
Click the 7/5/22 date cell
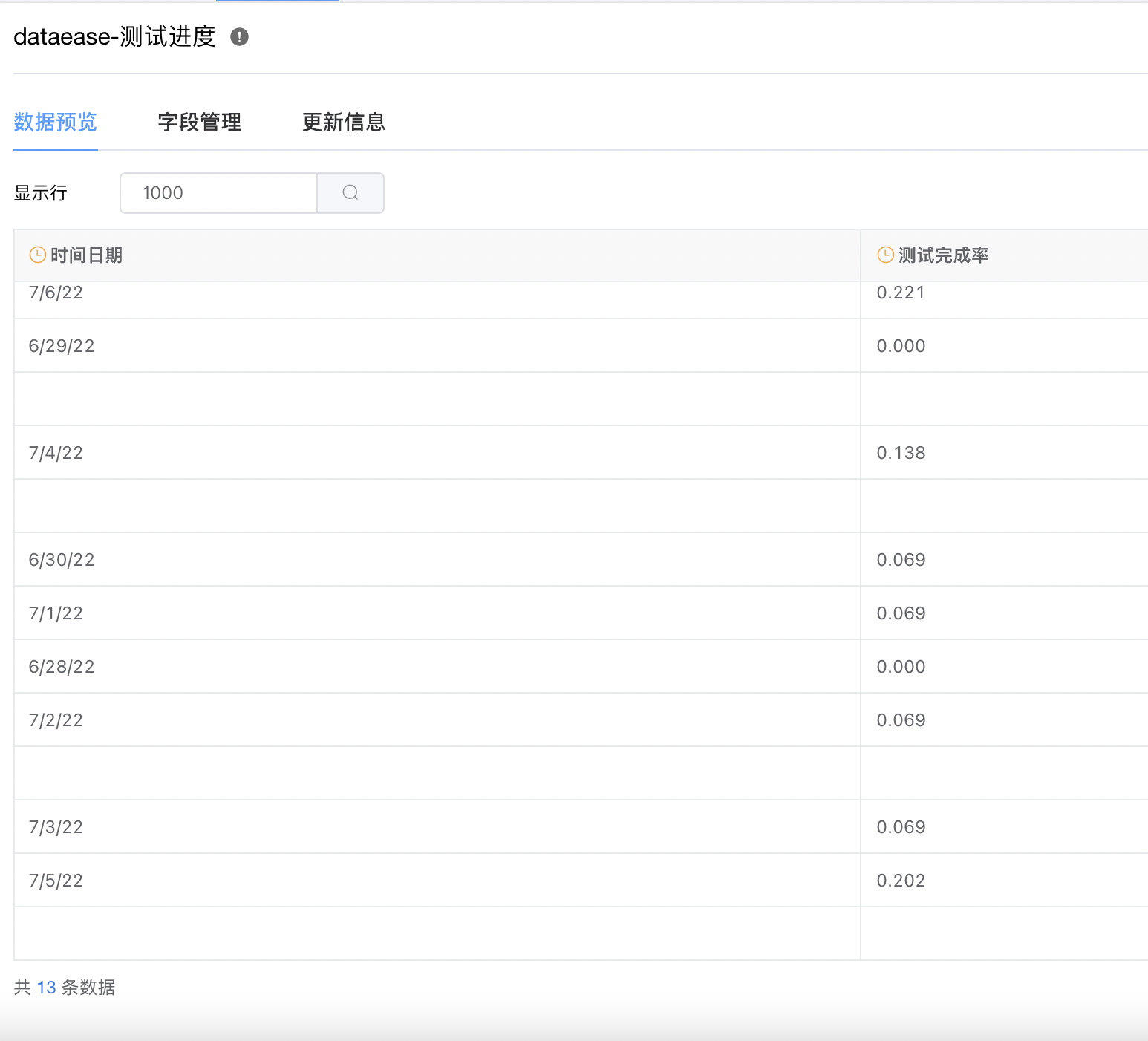pos(56,880)
